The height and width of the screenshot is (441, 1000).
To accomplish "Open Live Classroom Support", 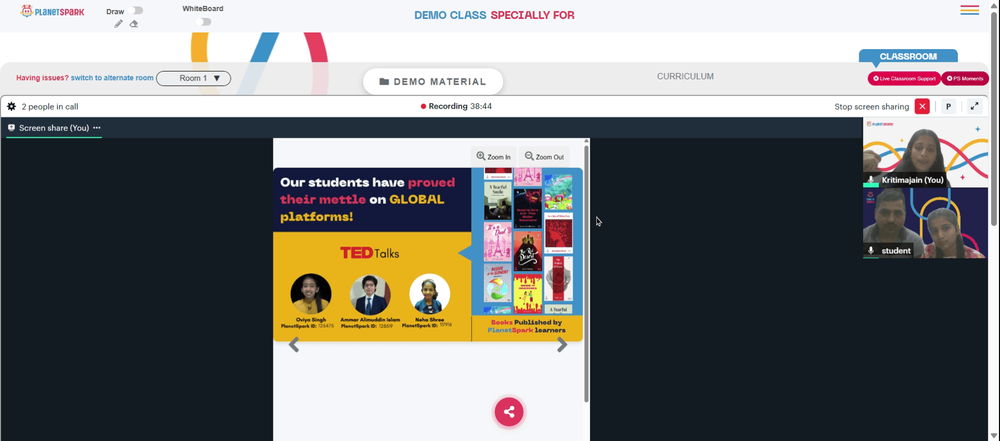I will tap(904, 78).
